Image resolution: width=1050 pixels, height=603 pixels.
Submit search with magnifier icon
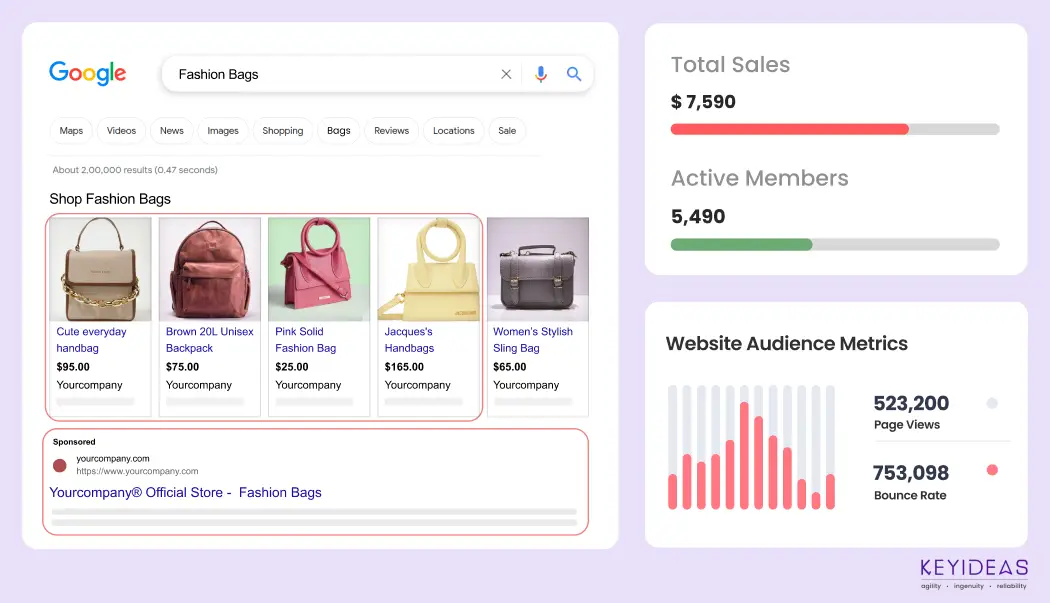tap(574, 74)
